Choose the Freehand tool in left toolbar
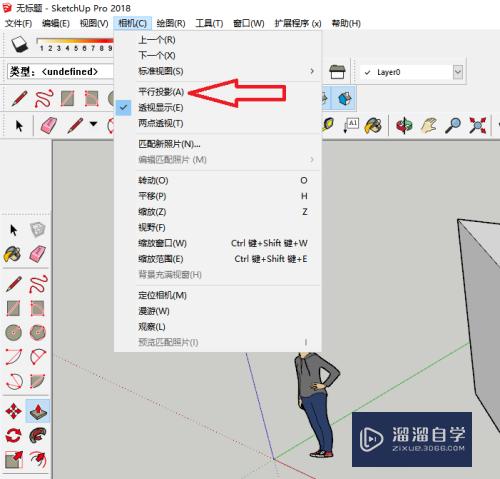 tap(38, 284)
